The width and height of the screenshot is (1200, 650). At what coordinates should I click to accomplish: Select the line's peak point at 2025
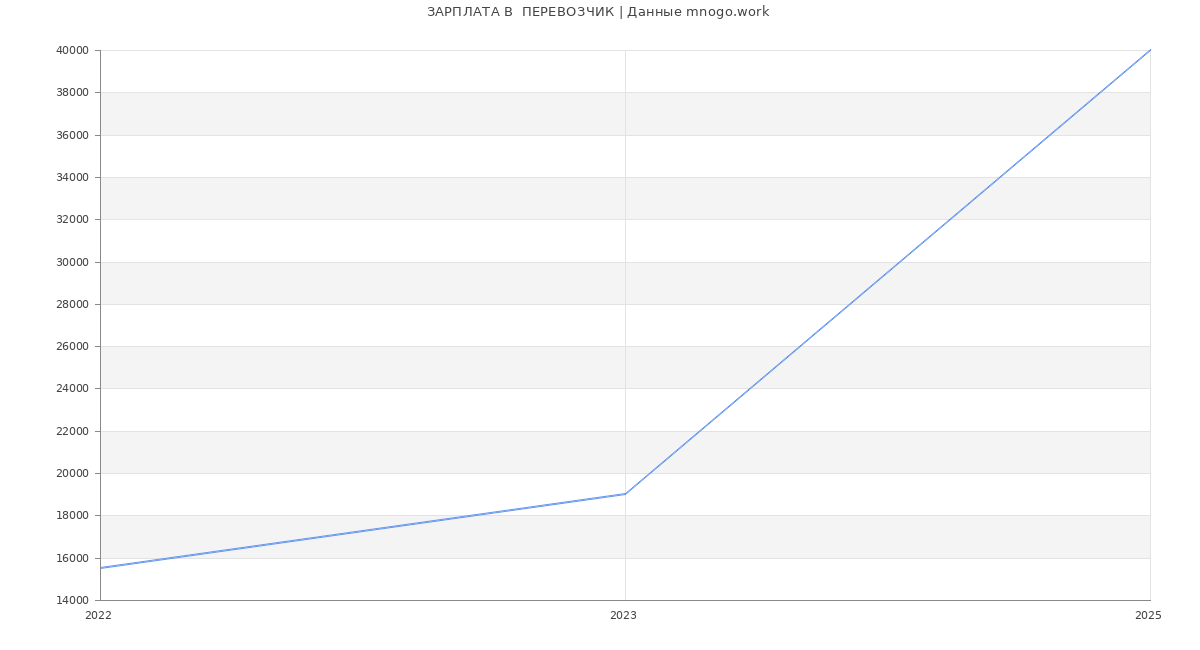[x=1150, y=50]
